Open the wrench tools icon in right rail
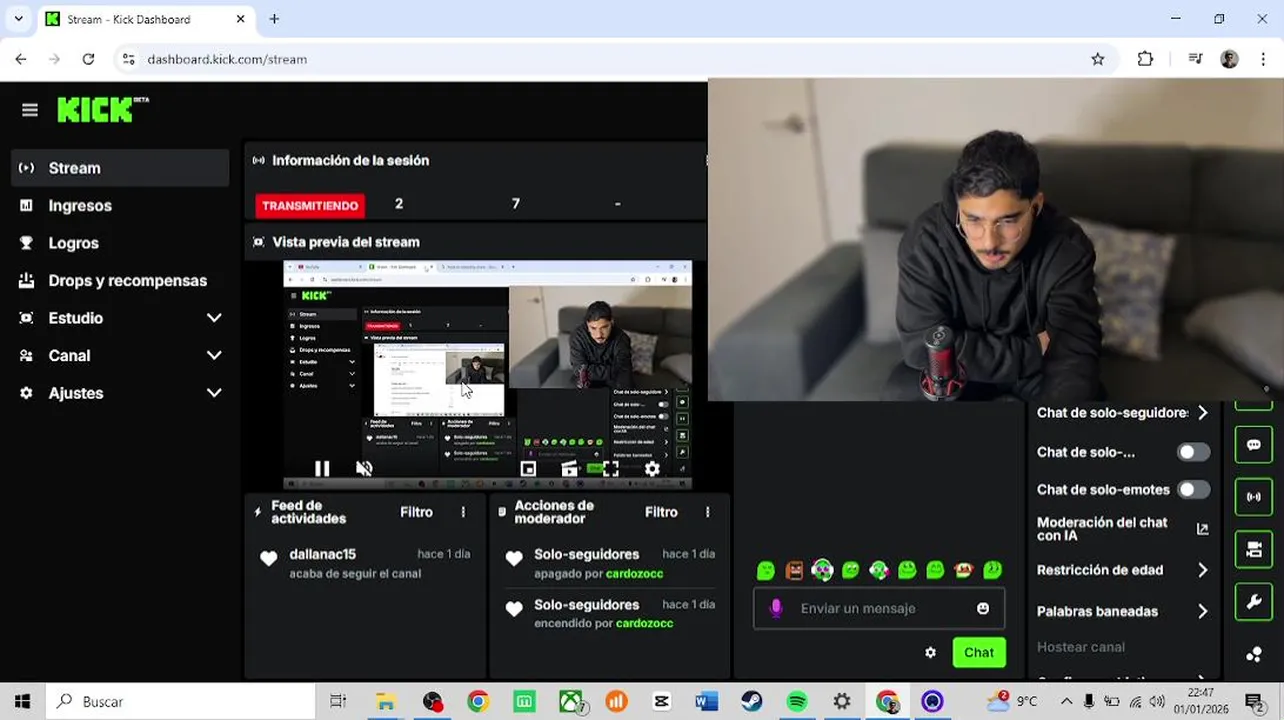This screenshot has width=1284, height=720. 1254,602
